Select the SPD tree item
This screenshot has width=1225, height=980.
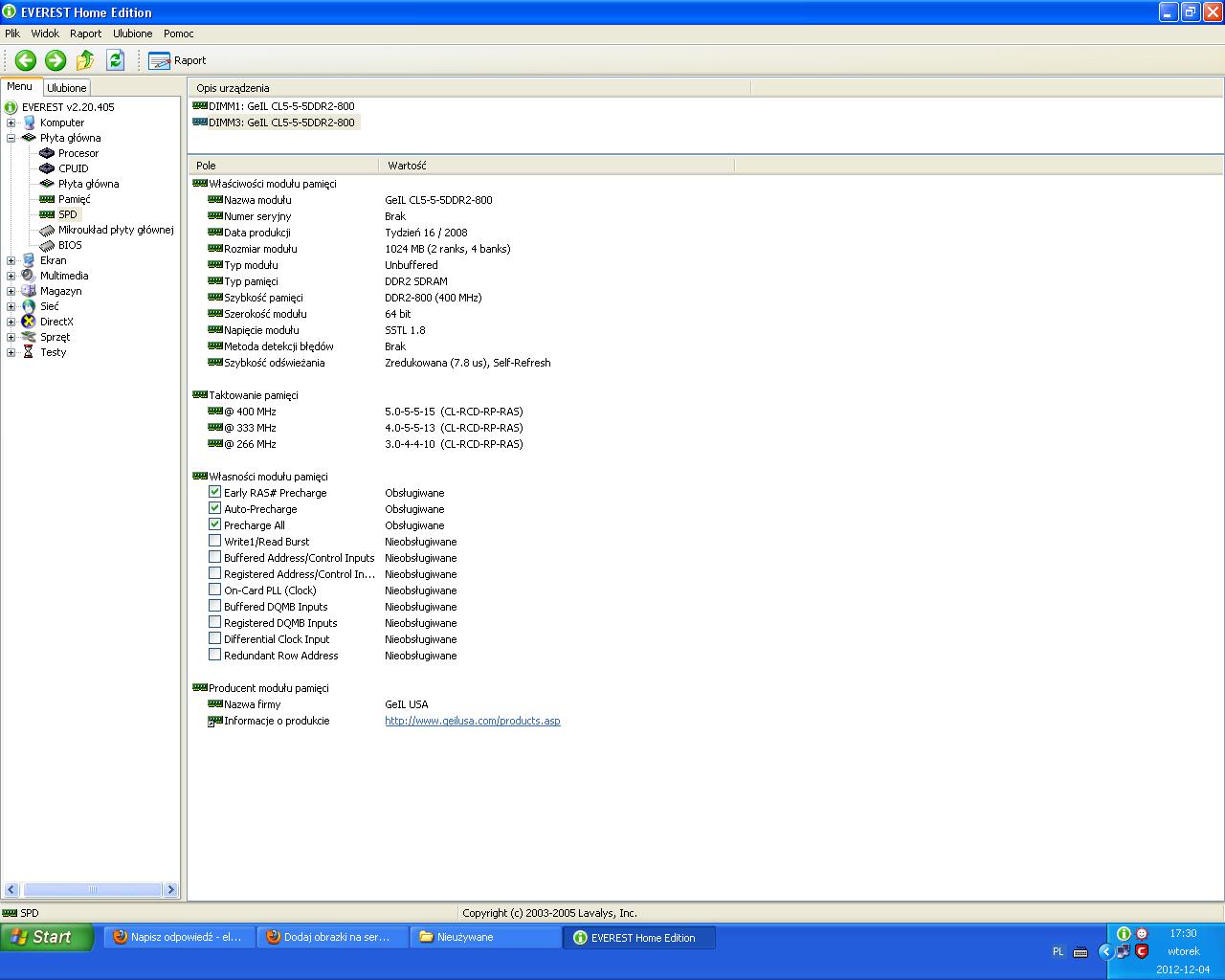67,214
